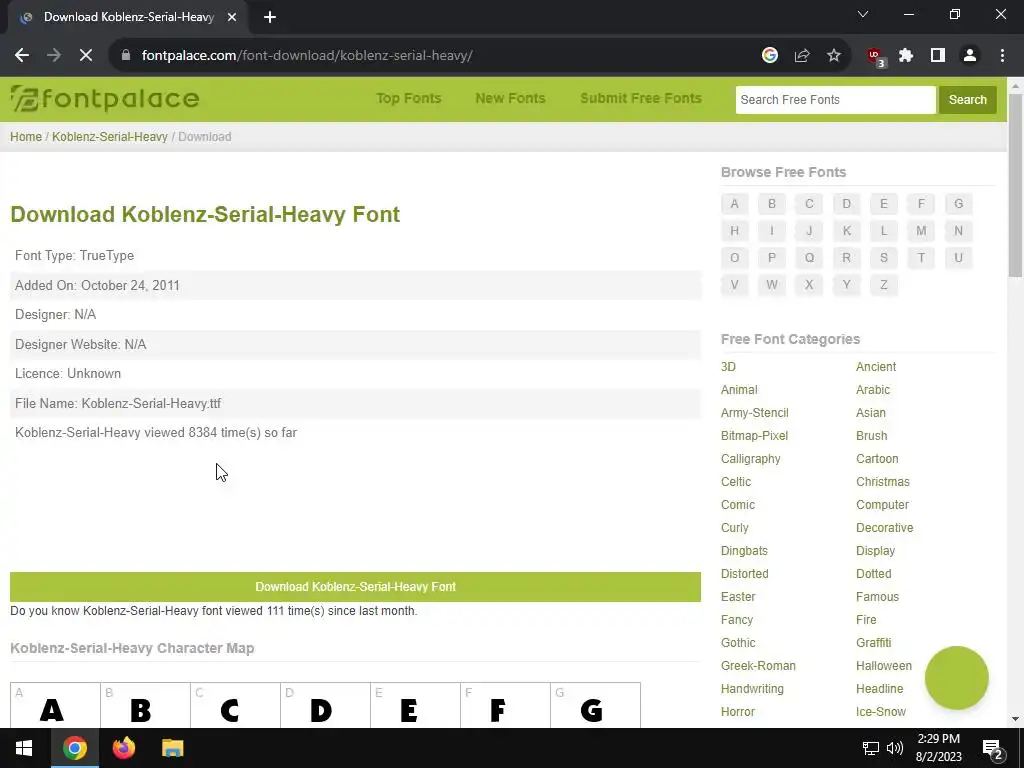Open the Graffiti category
This screenshot has height=768, width=1024.
click(x=873, y=643)
